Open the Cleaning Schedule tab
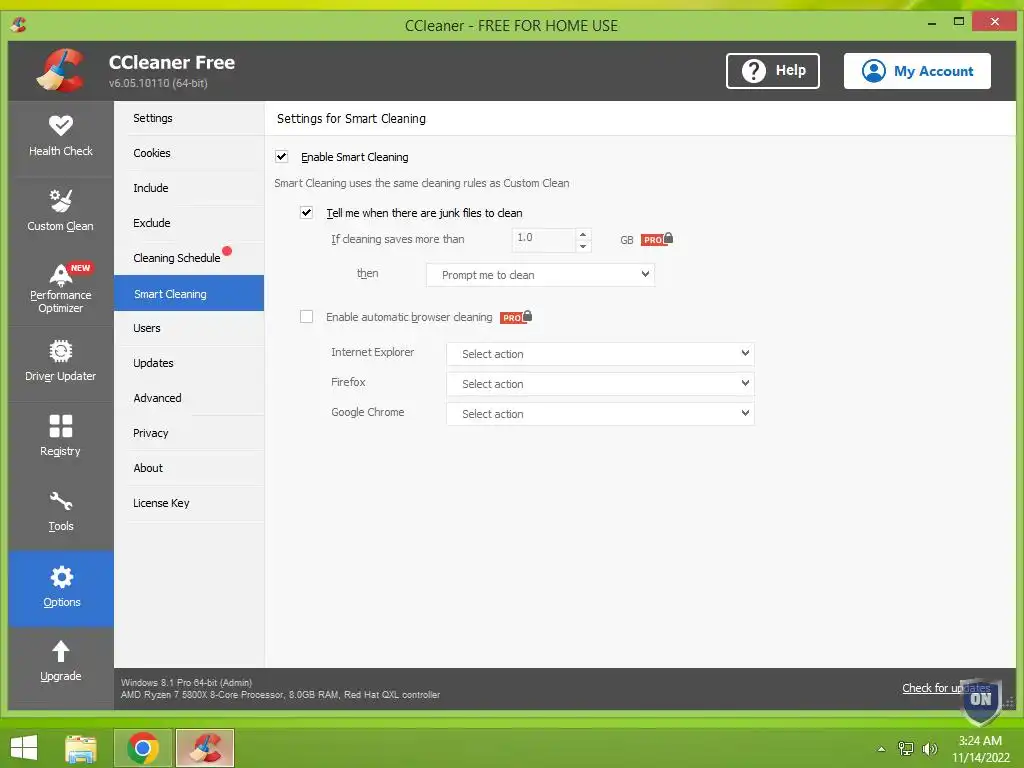The height and width of the screenshot is (768, 1024). pos(189,258)
